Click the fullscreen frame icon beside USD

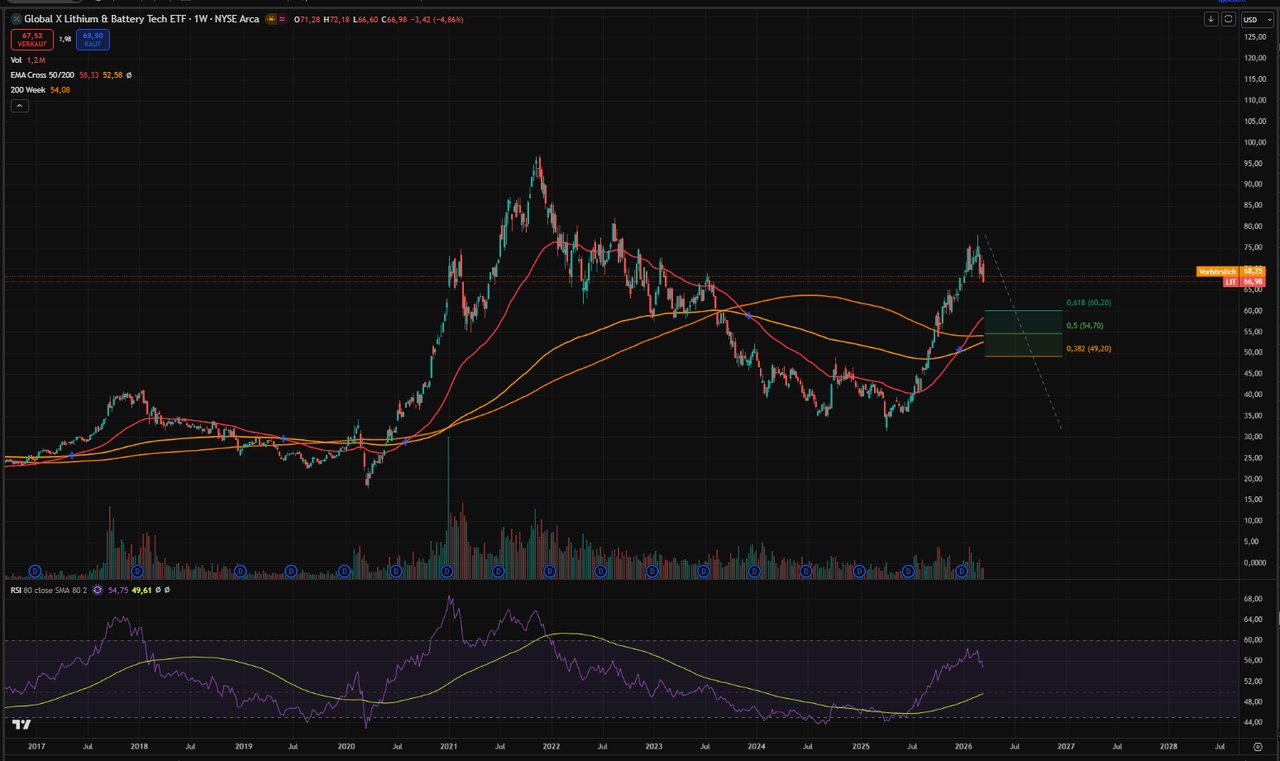click(1228, 19)
